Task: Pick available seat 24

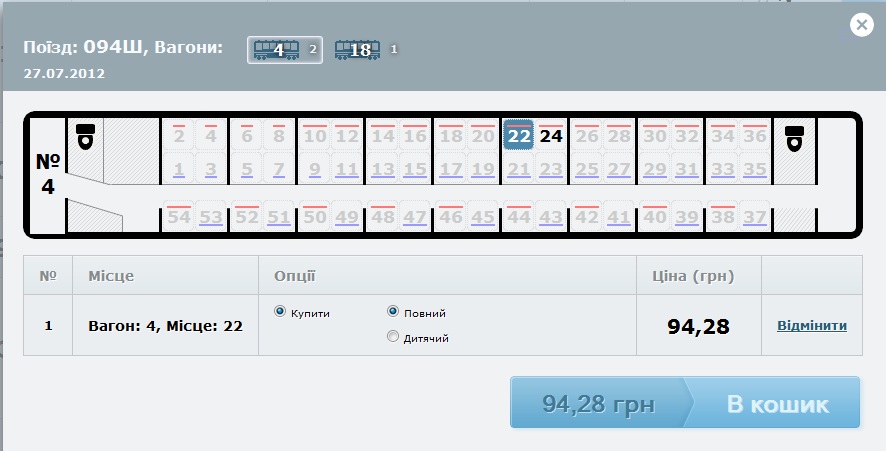Action: (x=551, y=136)
